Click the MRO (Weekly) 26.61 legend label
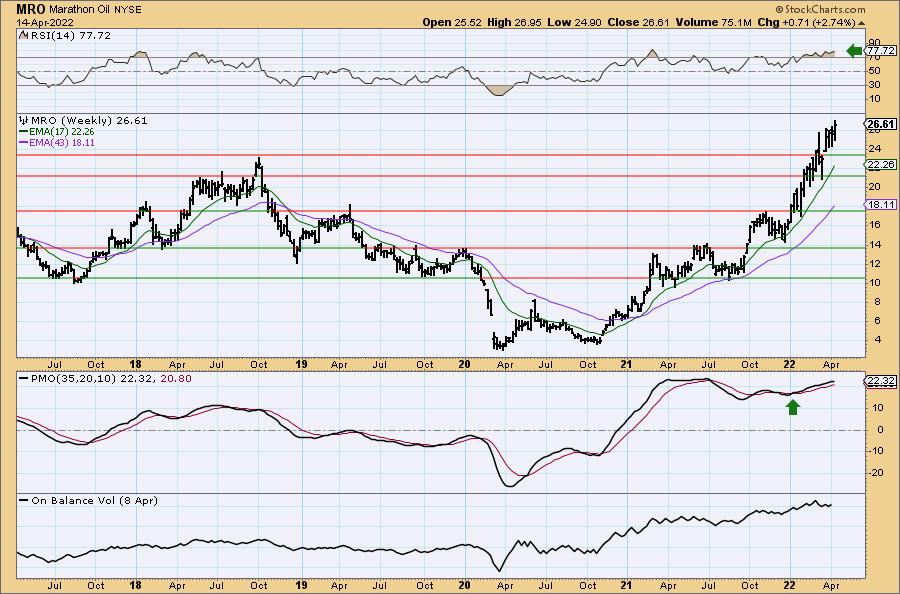 tap(89, 121)
